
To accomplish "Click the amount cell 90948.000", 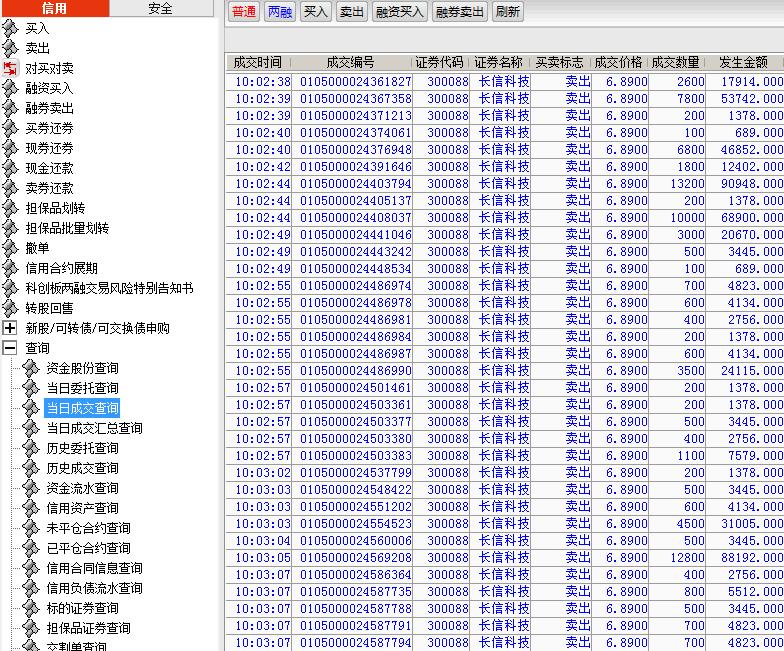I will point(744,184).
